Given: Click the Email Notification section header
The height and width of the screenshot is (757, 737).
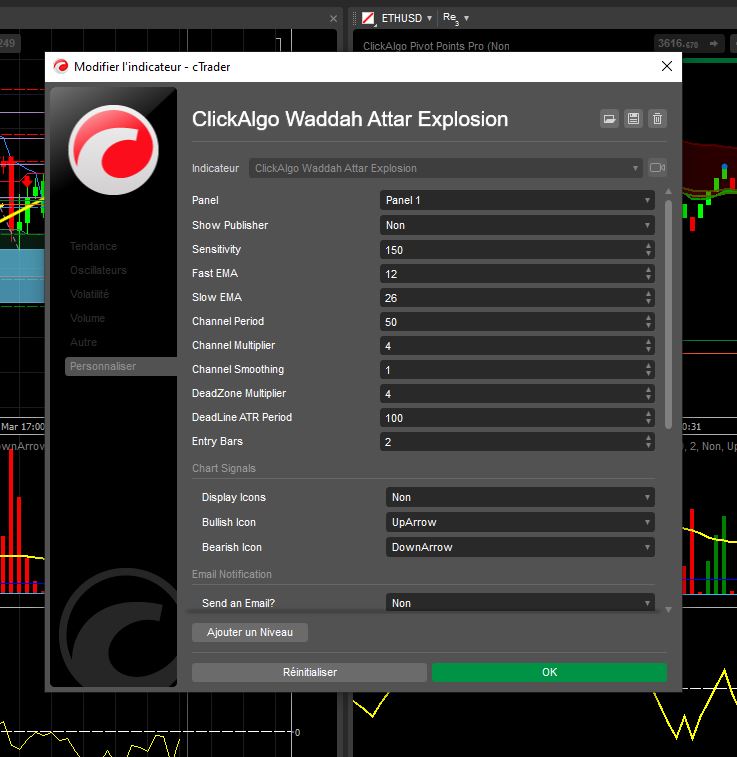Looking at the screenshot, I should [x=232, y=574].
